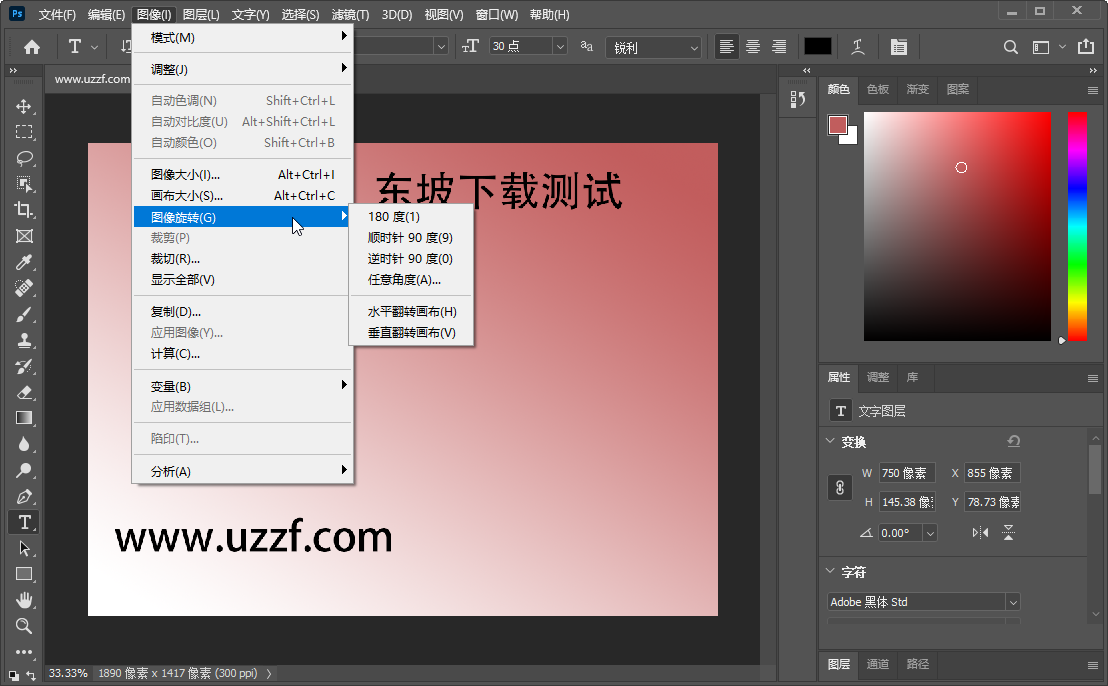The image size is (1108, 686).
Task: Open 图像大小(I)... menu item
Action: coord(242,175)
